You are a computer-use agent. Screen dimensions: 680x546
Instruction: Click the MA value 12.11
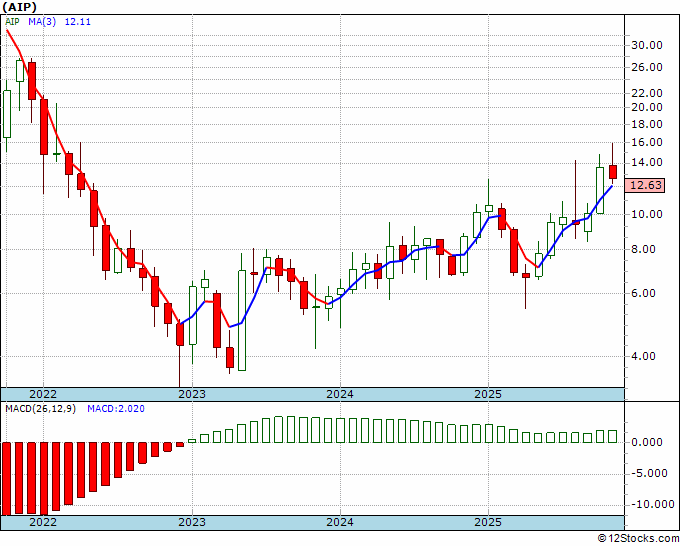coord(78,22)
